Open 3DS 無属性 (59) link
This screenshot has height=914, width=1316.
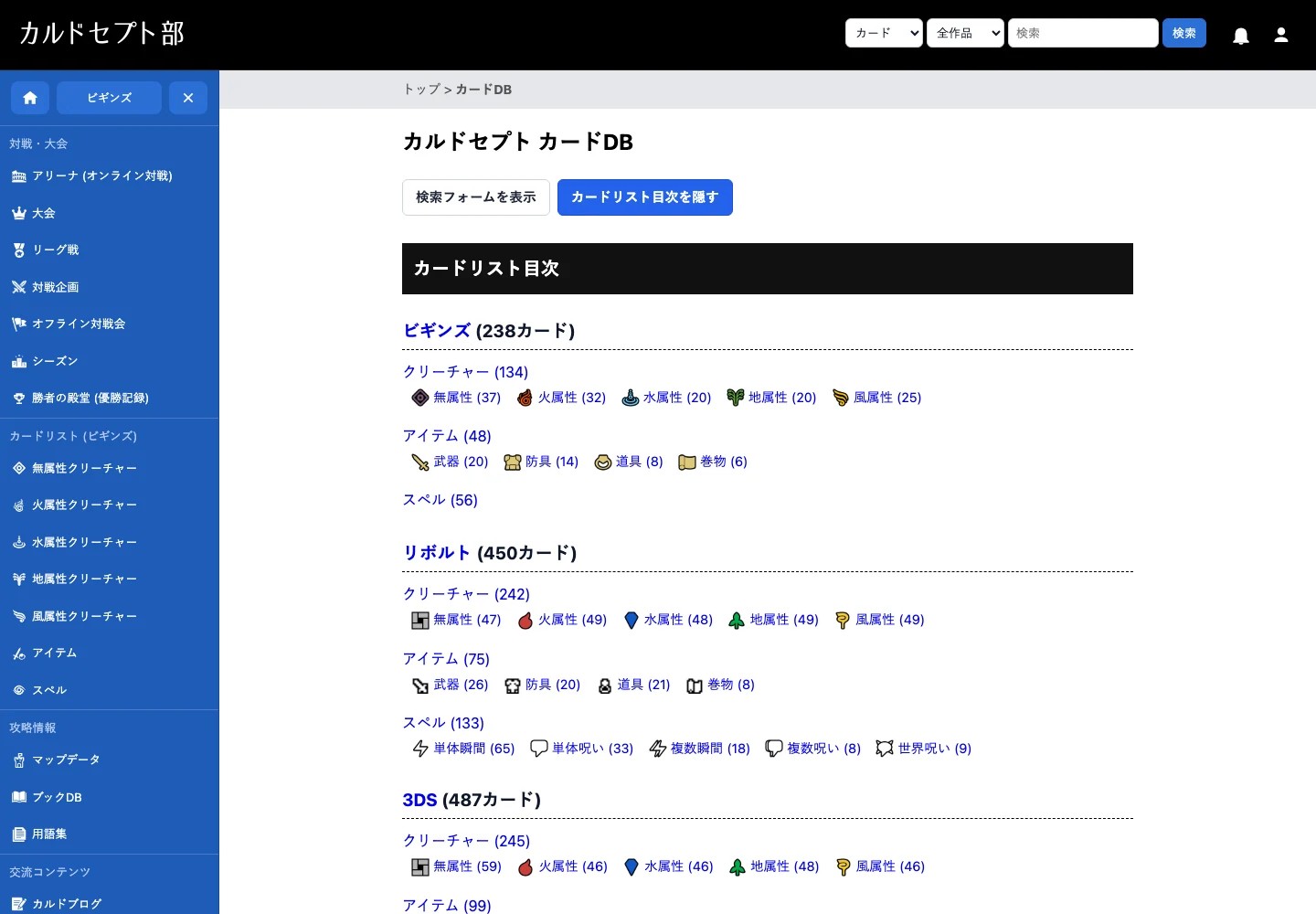pos(467,866)
